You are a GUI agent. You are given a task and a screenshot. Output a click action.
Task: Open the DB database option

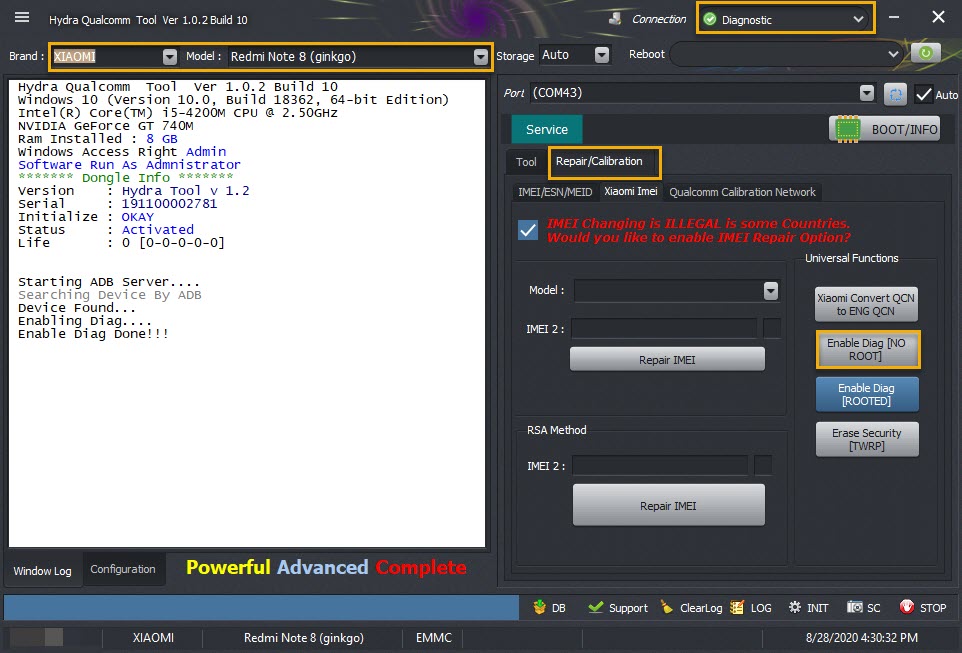(549, 608)
